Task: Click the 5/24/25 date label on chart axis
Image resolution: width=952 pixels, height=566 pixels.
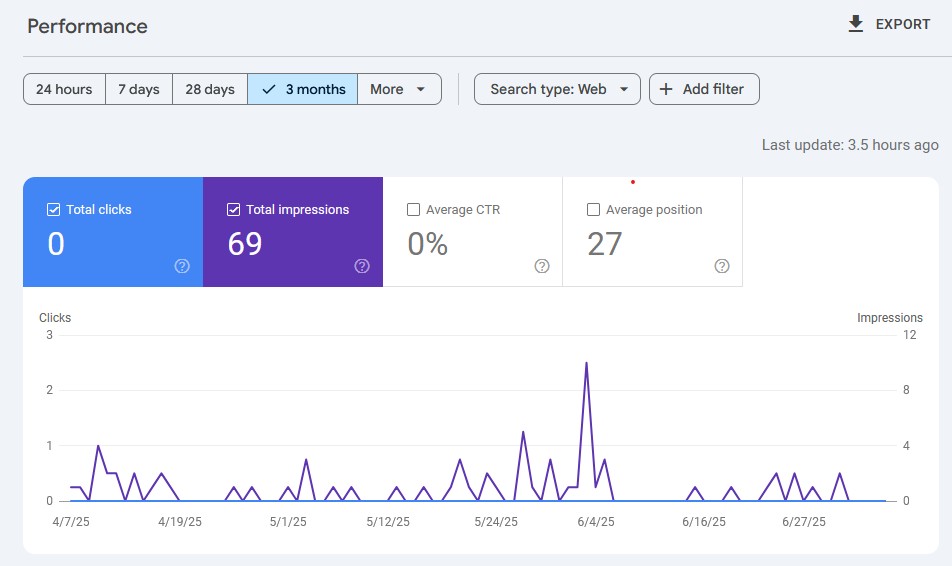Action: click(x=496, y=522)
